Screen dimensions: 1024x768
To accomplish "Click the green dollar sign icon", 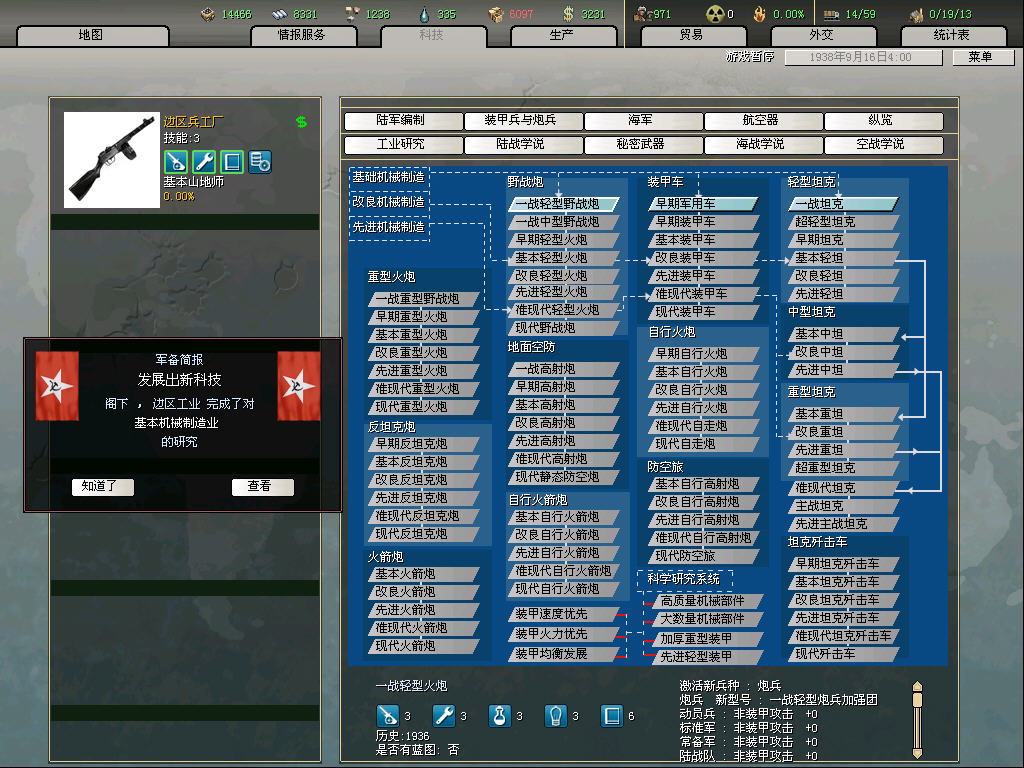I will [301, 122].
